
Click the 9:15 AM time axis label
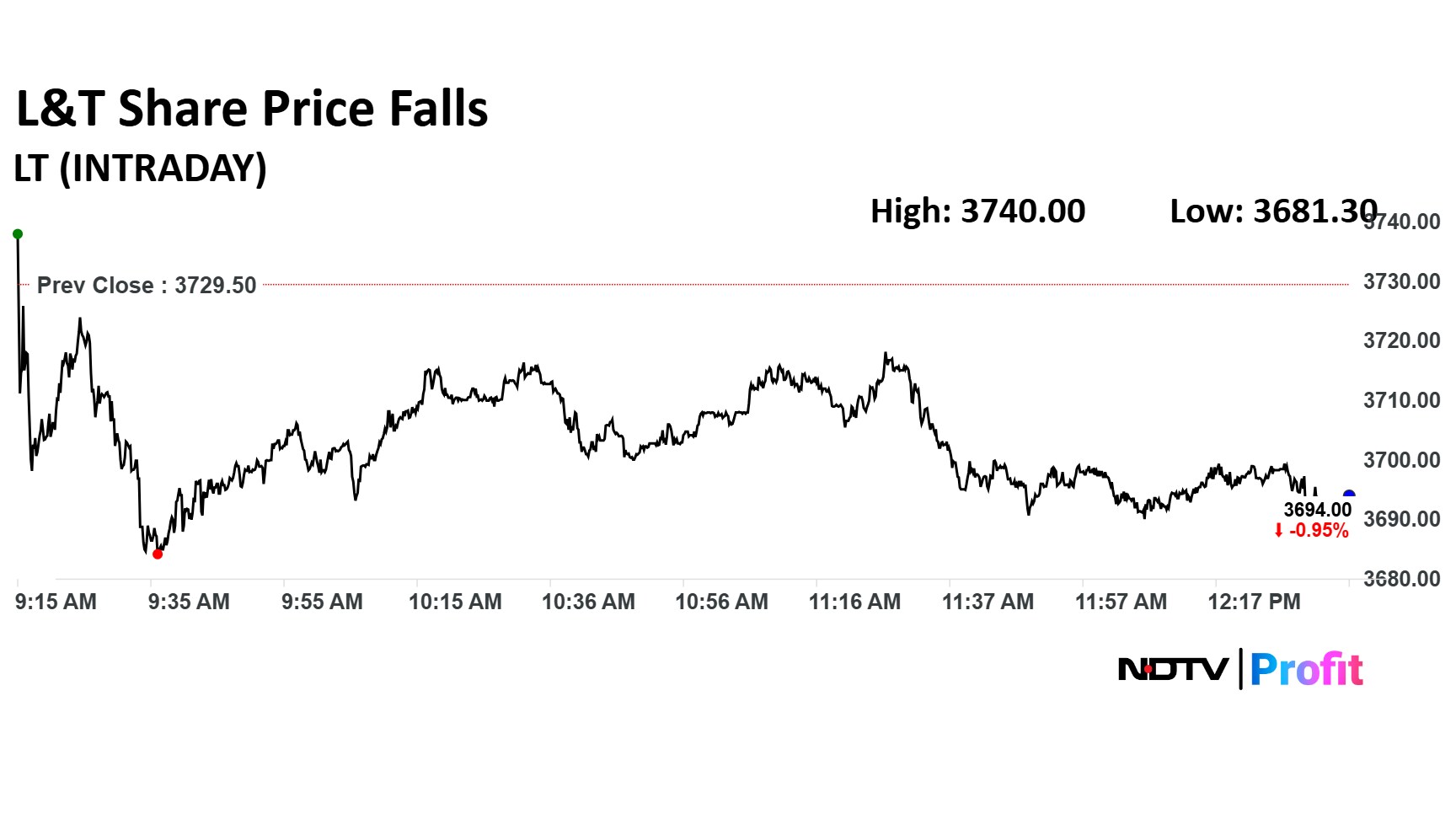coord(56,602)
